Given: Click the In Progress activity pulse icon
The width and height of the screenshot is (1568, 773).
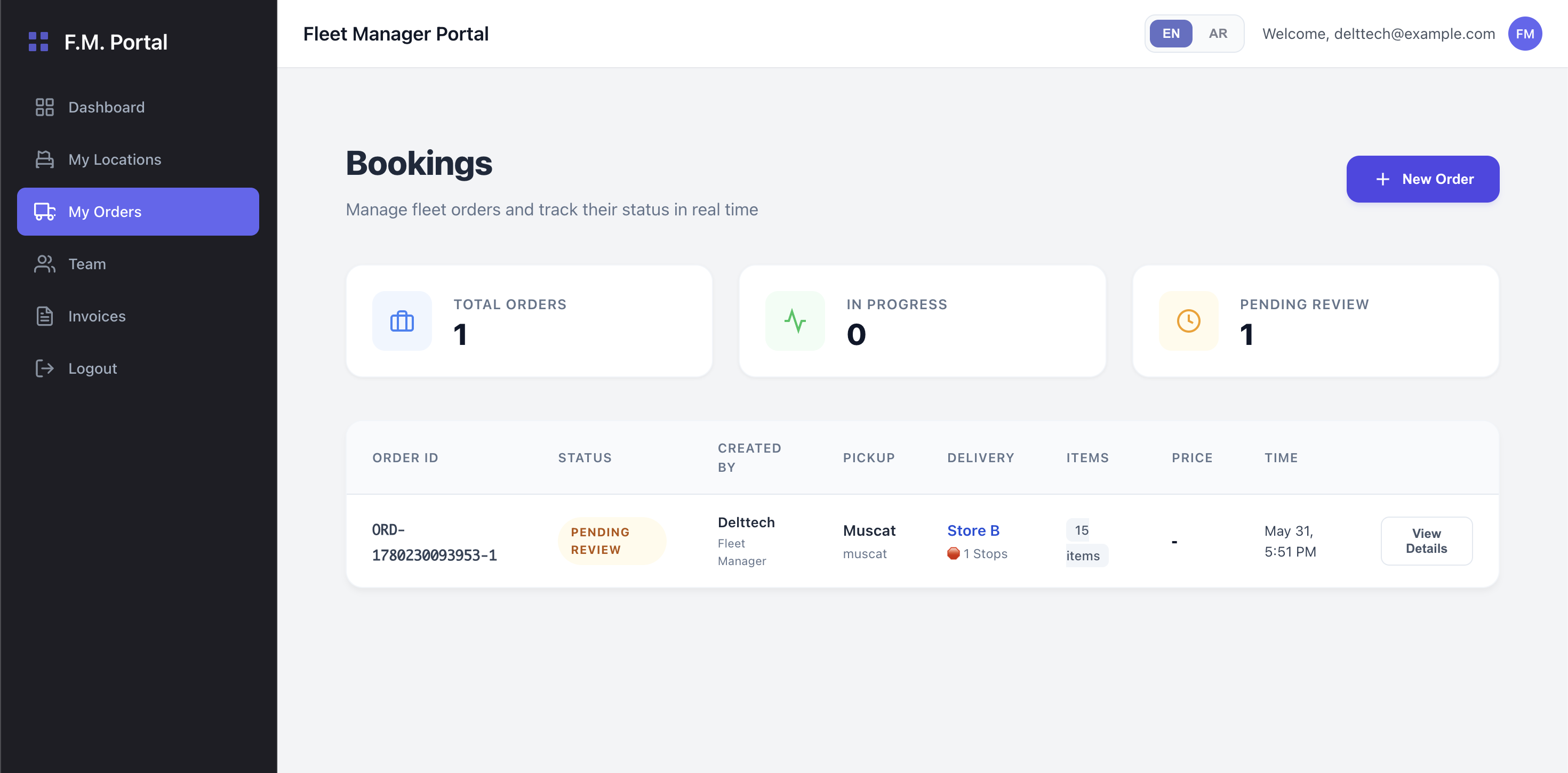Looking at the screenshot, I should 795,321.
